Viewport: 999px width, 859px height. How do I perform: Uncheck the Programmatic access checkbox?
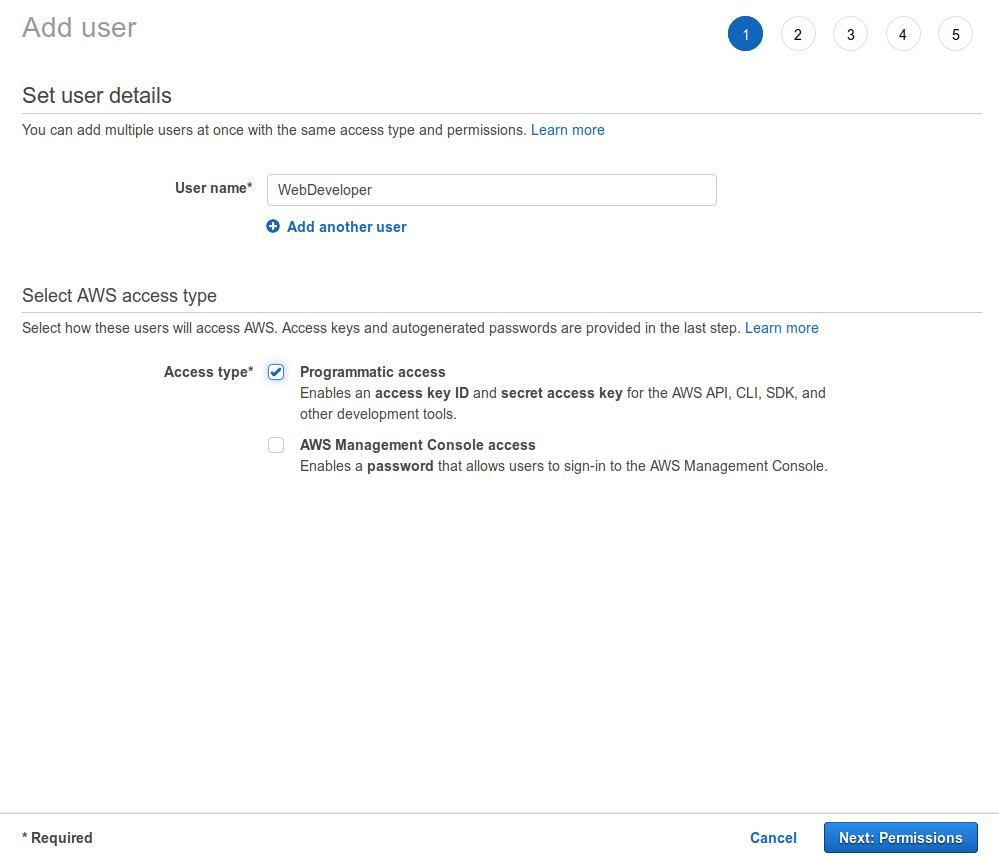click(276, 372)
